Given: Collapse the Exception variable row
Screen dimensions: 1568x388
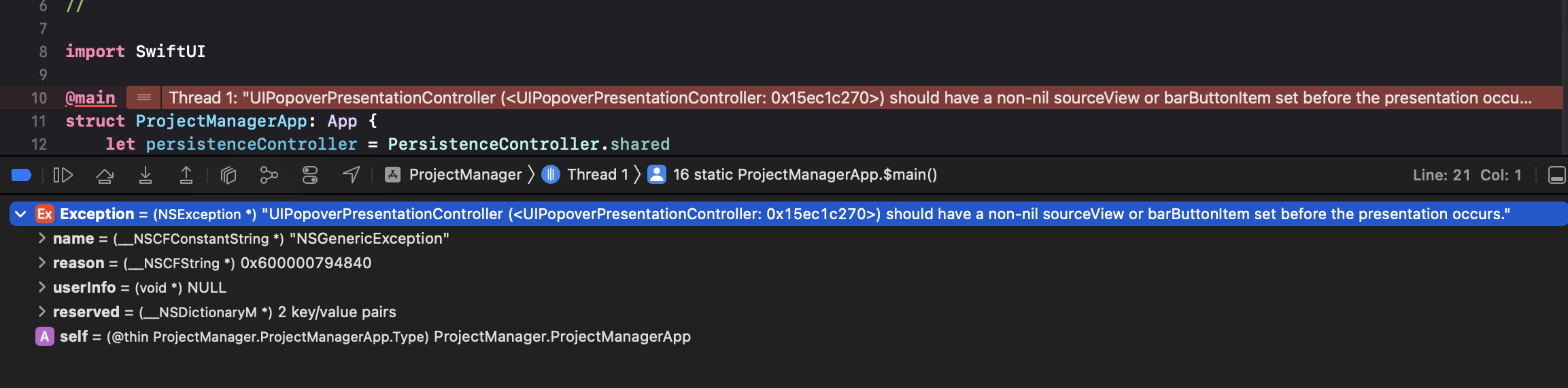Looking at the screenshot, I should (x=20, y=214).
